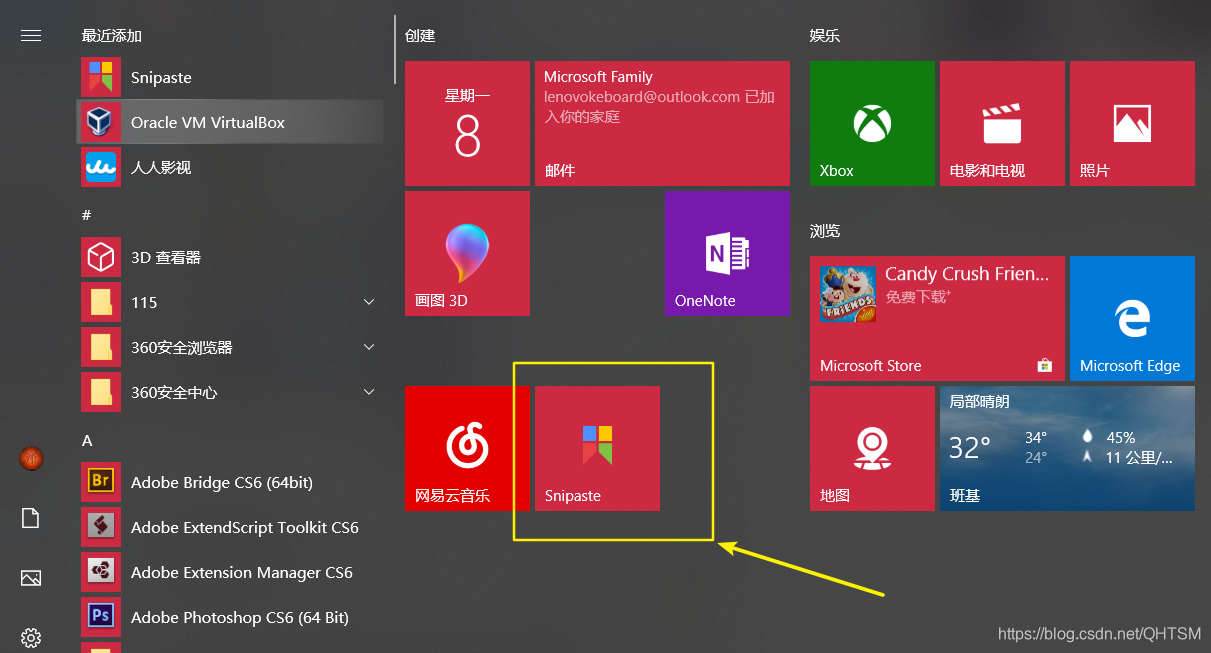The width and height of the screenshot is (1211, 653).
Task: Launch Oracle VM VirtualBox from the app list
Action: tap(230, 122)
